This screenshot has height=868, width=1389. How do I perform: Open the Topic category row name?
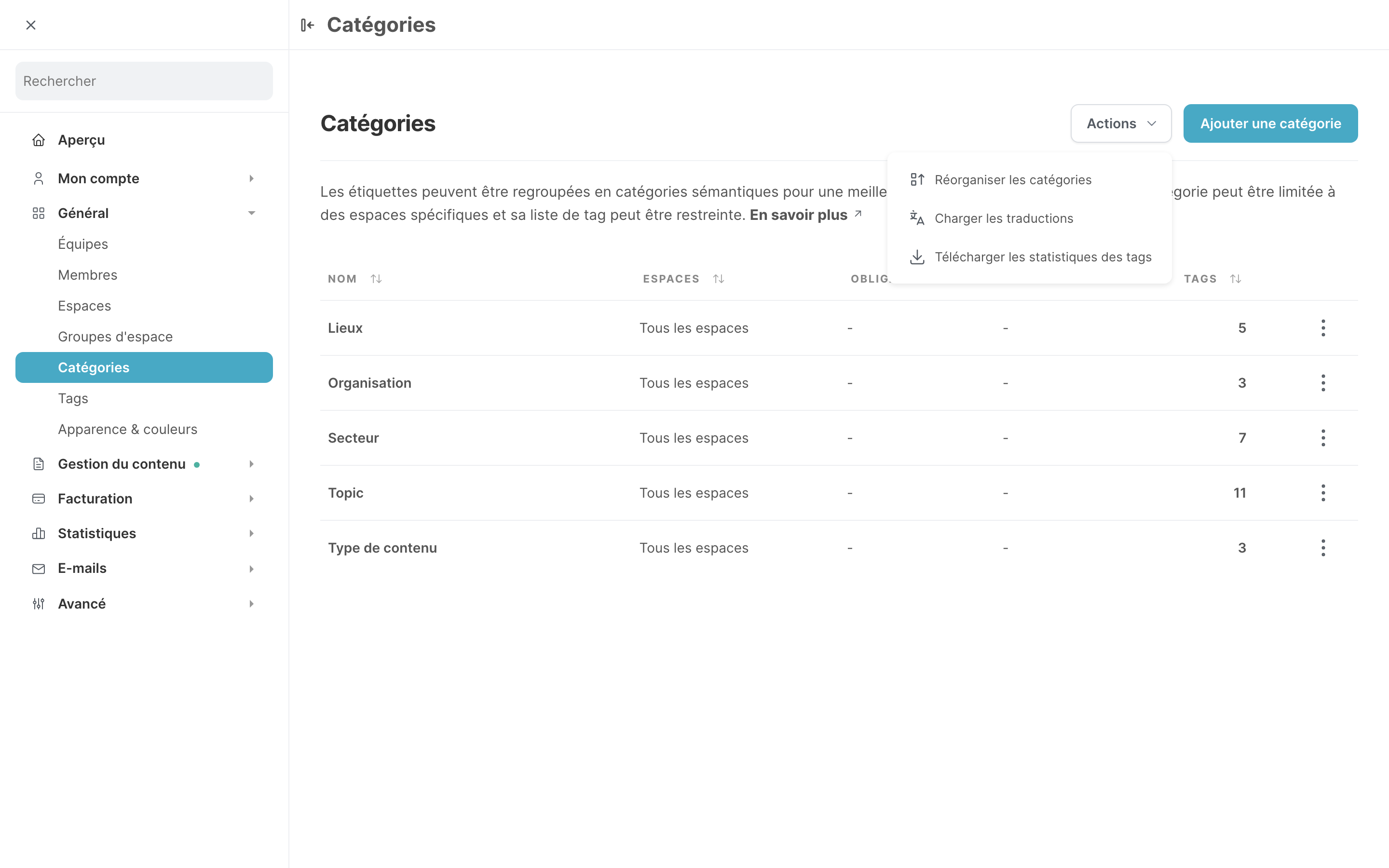(x=345, y=492)
